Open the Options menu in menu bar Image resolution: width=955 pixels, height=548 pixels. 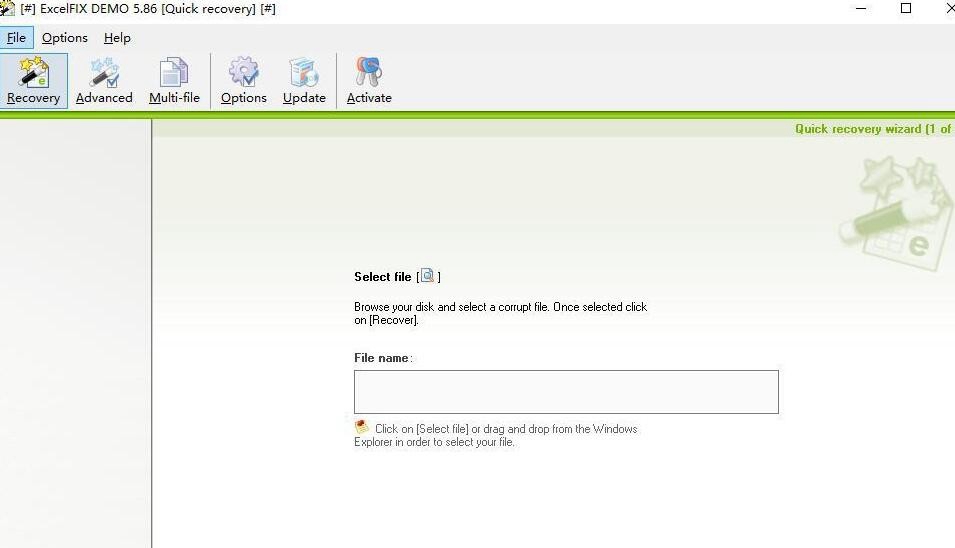tap(65, 38)
